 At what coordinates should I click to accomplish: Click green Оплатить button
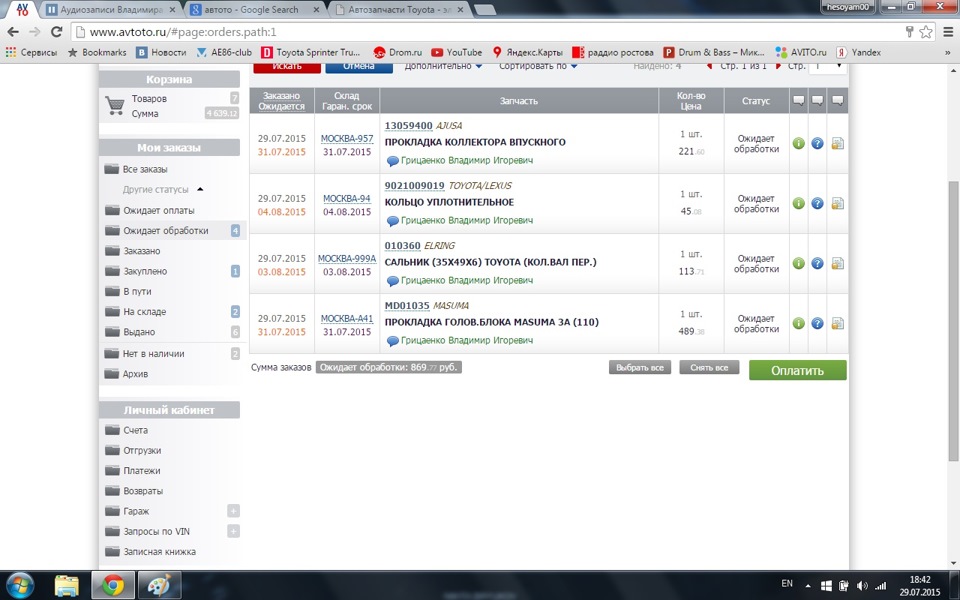(797, 370)
